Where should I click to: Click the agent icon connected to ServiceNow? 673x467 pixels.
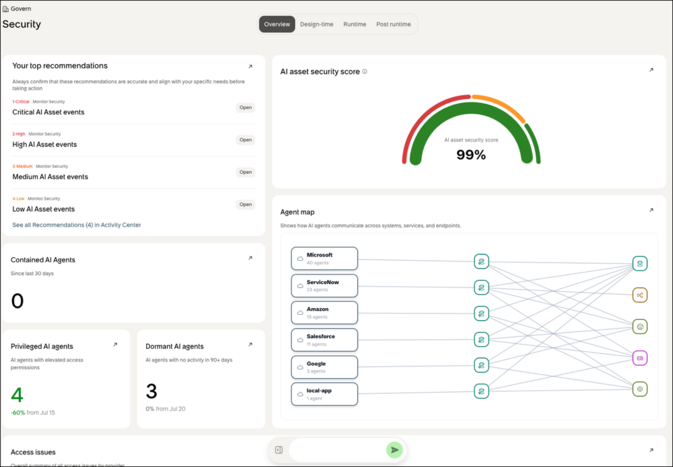tap(481, 288)
